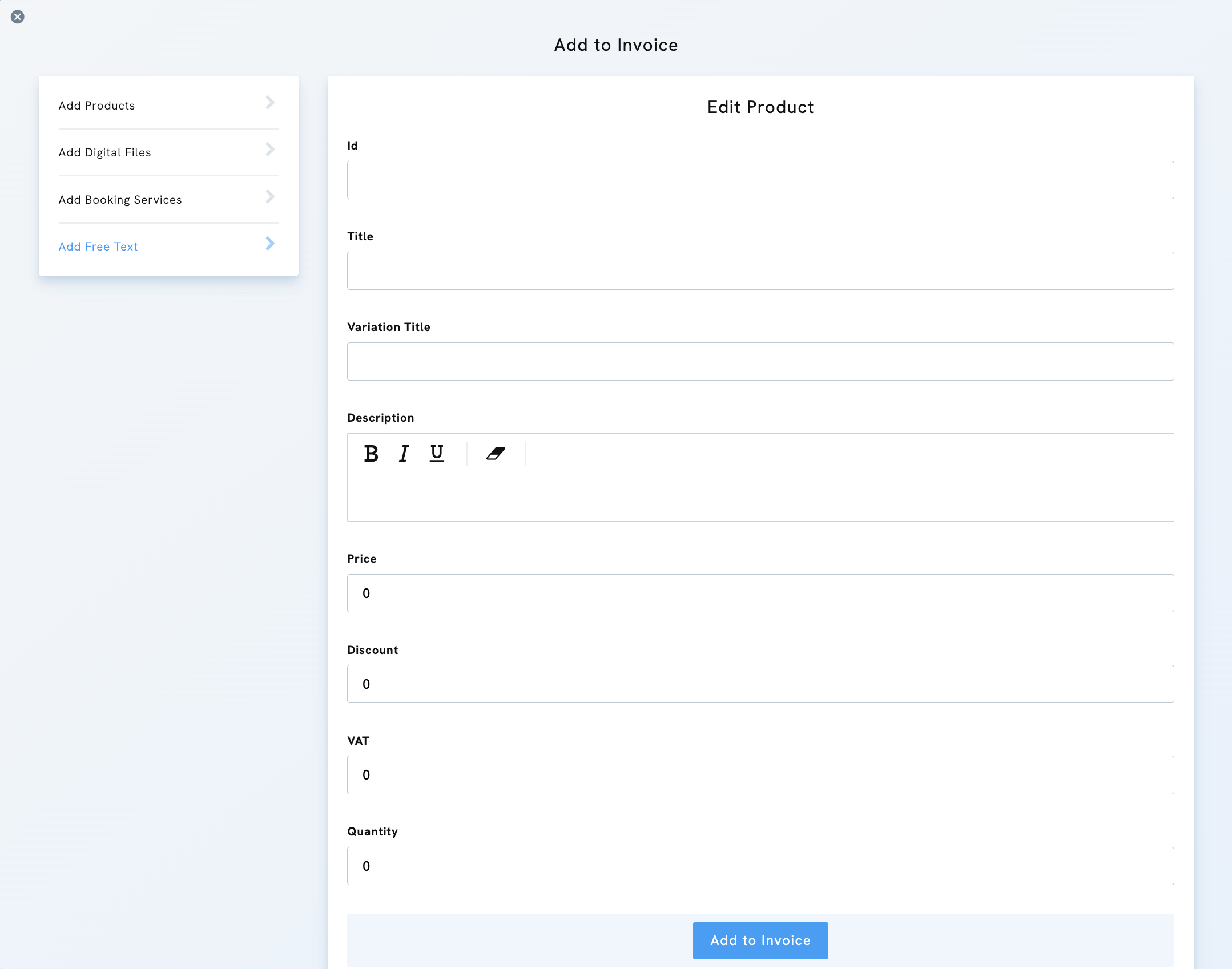Screen dimensions: 1232x969
Task: Expand the Add Products section chevron
Action: click(269, 103)
